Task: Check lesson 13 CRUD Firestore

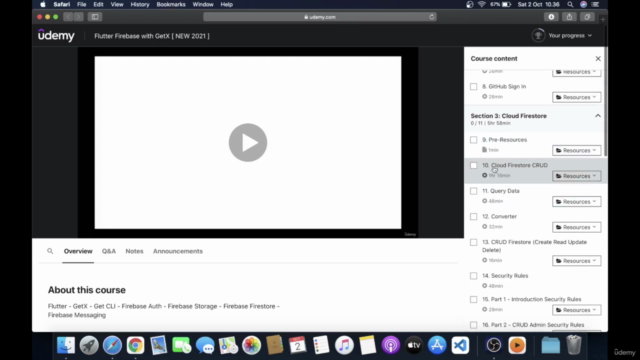Action: (x=473, y=242)
